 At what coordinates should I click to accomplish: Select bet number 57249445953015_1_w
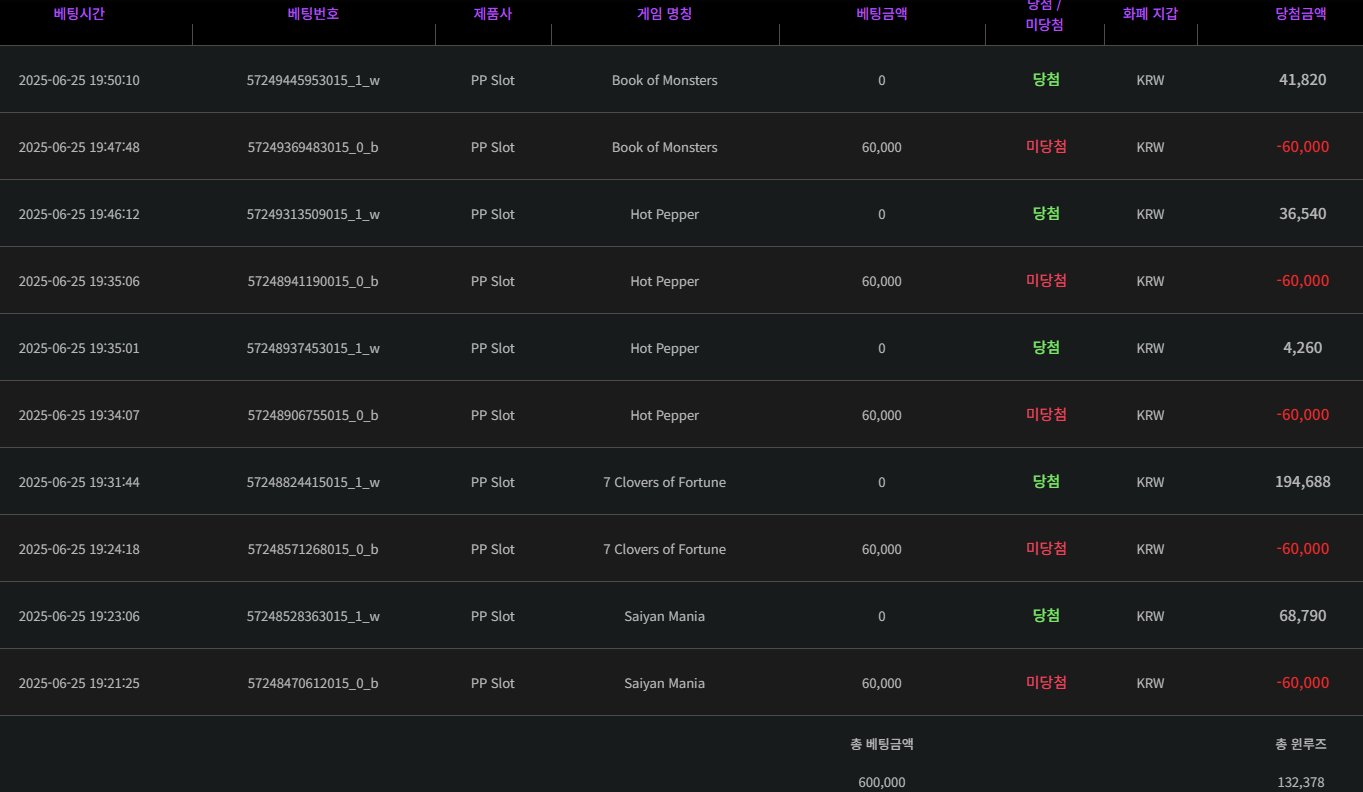point(313,80)
